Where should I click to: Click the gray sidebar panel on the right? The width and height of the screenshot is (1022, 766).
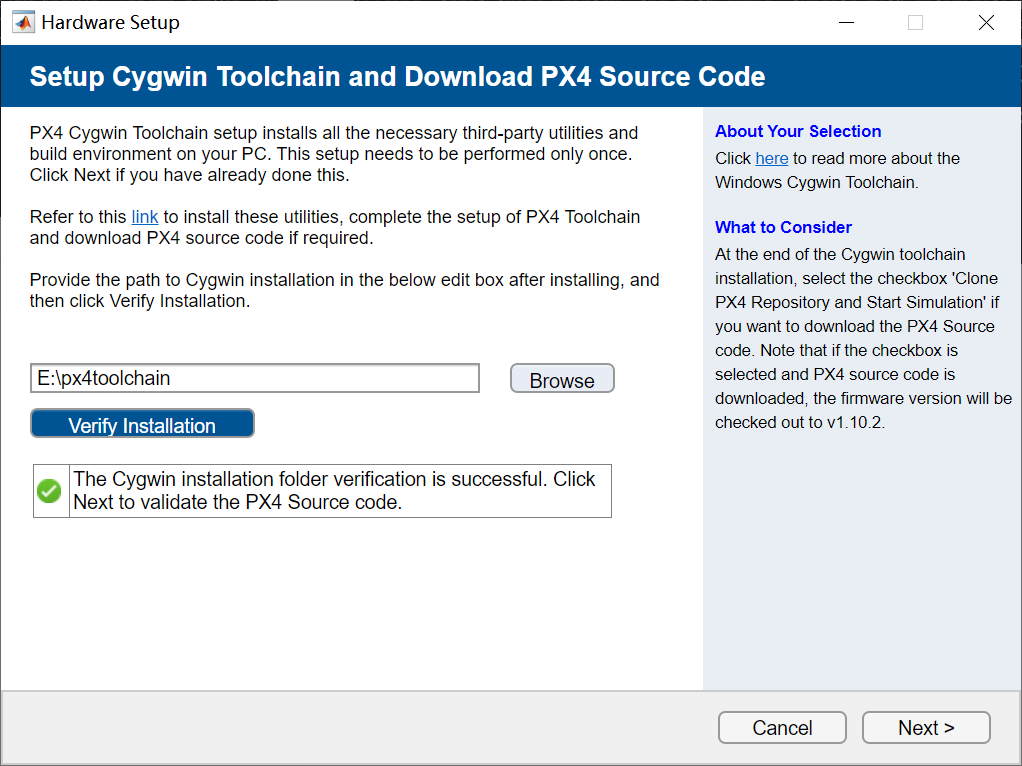coord(862,550)
